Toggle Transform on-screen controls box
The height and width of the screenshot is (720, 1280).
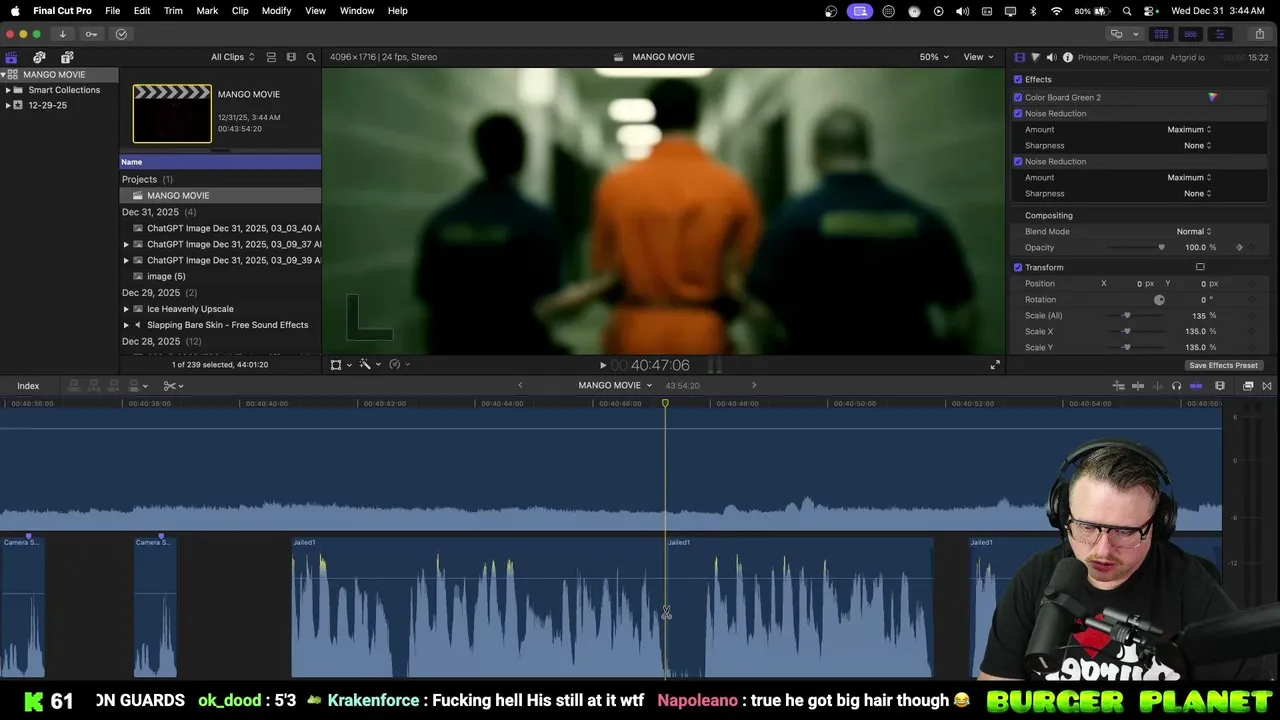tap(1200, 267)
